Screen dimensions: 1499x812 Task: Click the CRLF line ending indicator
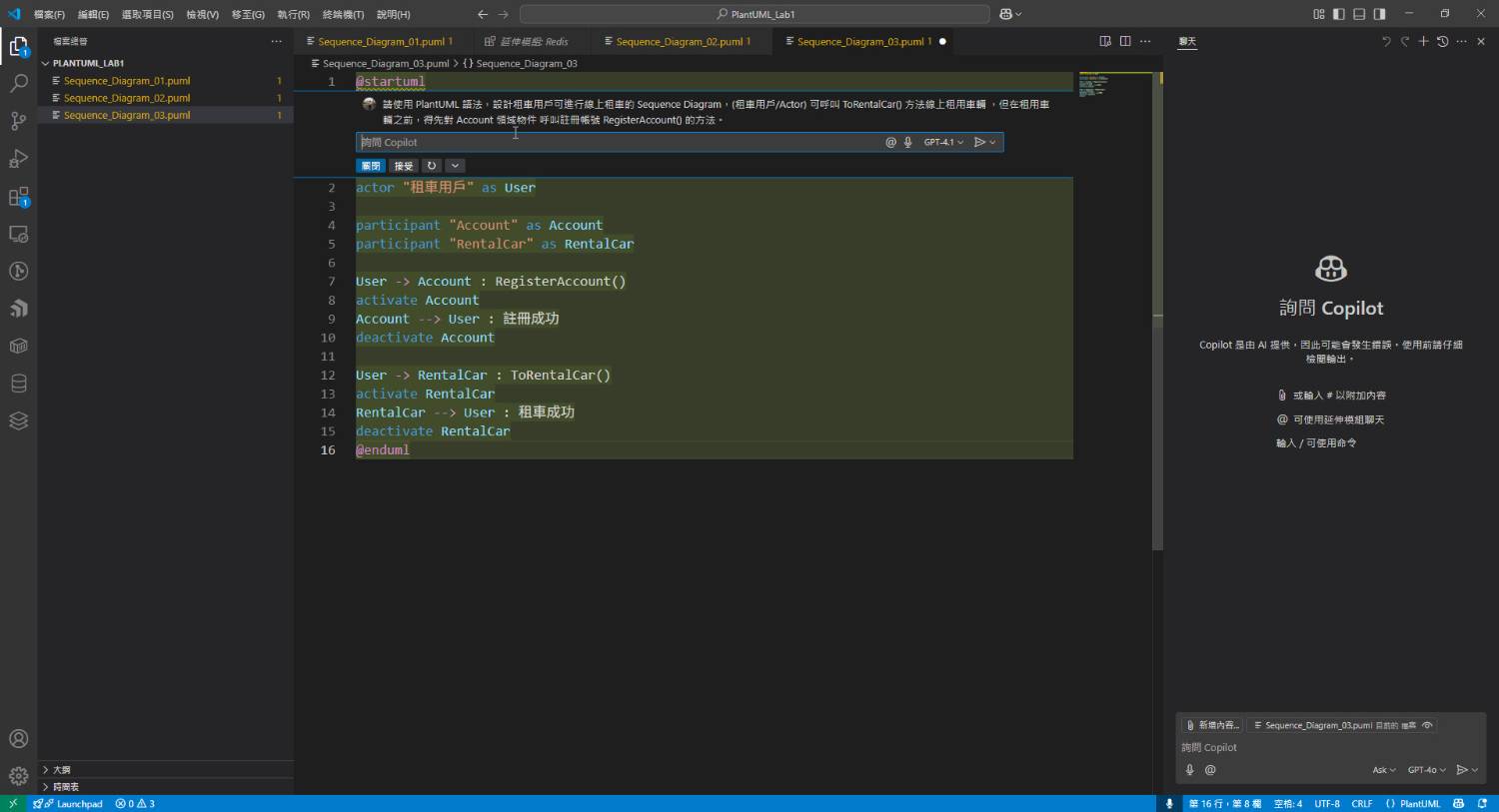pos(1361,803)
